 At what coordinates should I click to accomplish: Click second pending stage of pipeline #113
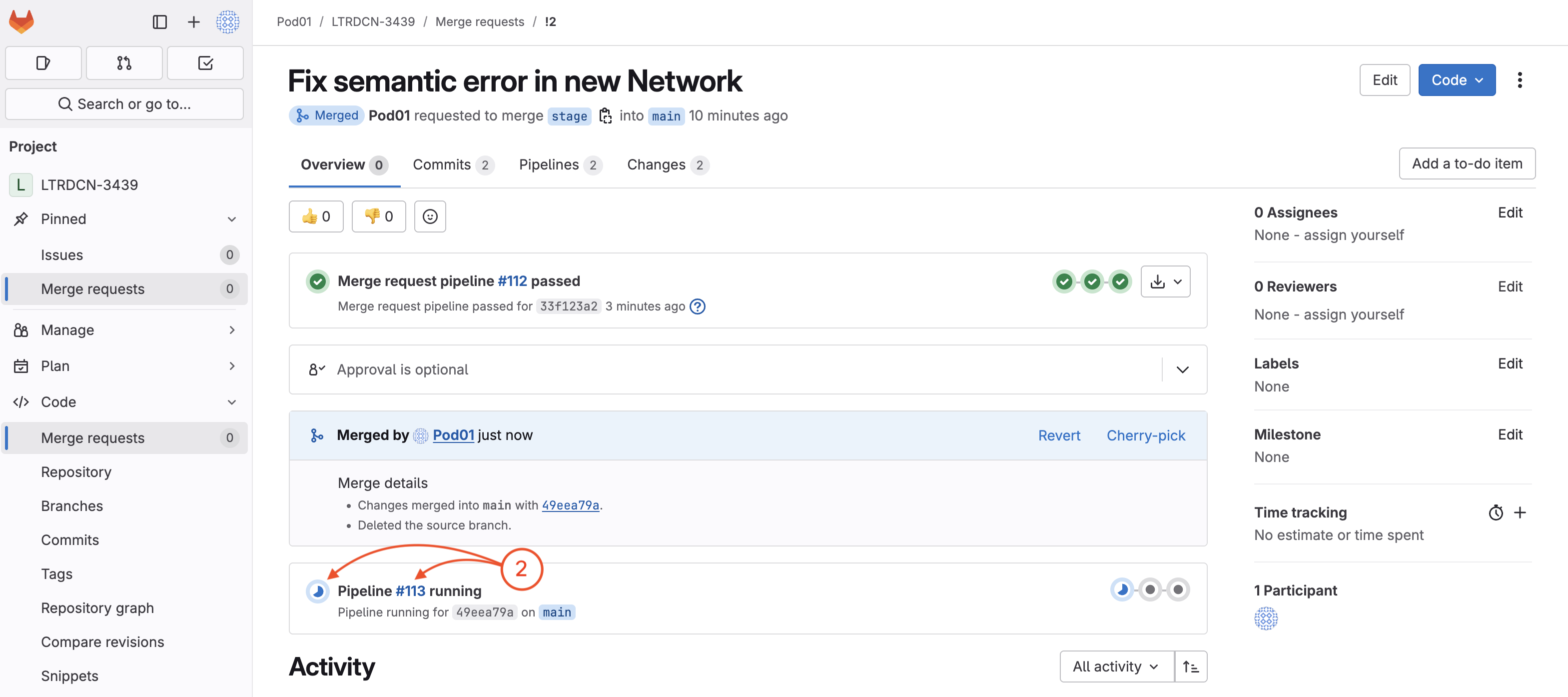pyautogui.click(x=1150, y=590)
